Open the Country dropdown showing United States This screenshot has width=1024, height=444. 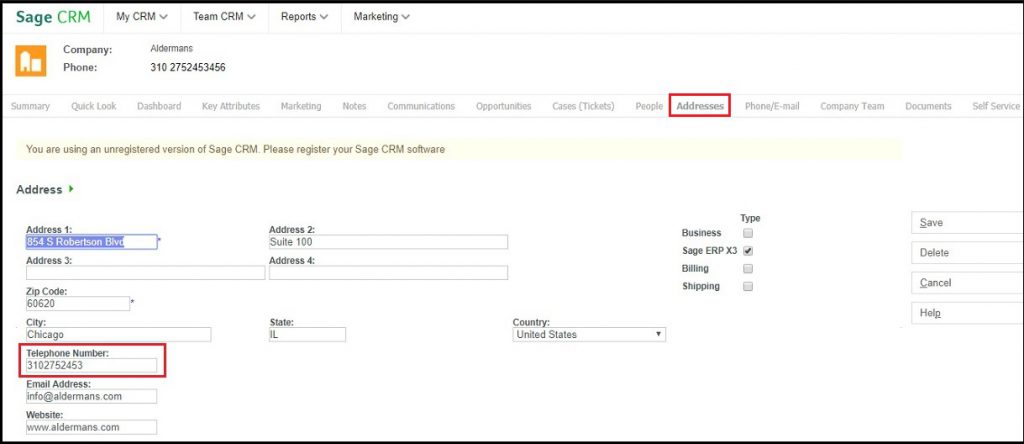coord(589,334)
